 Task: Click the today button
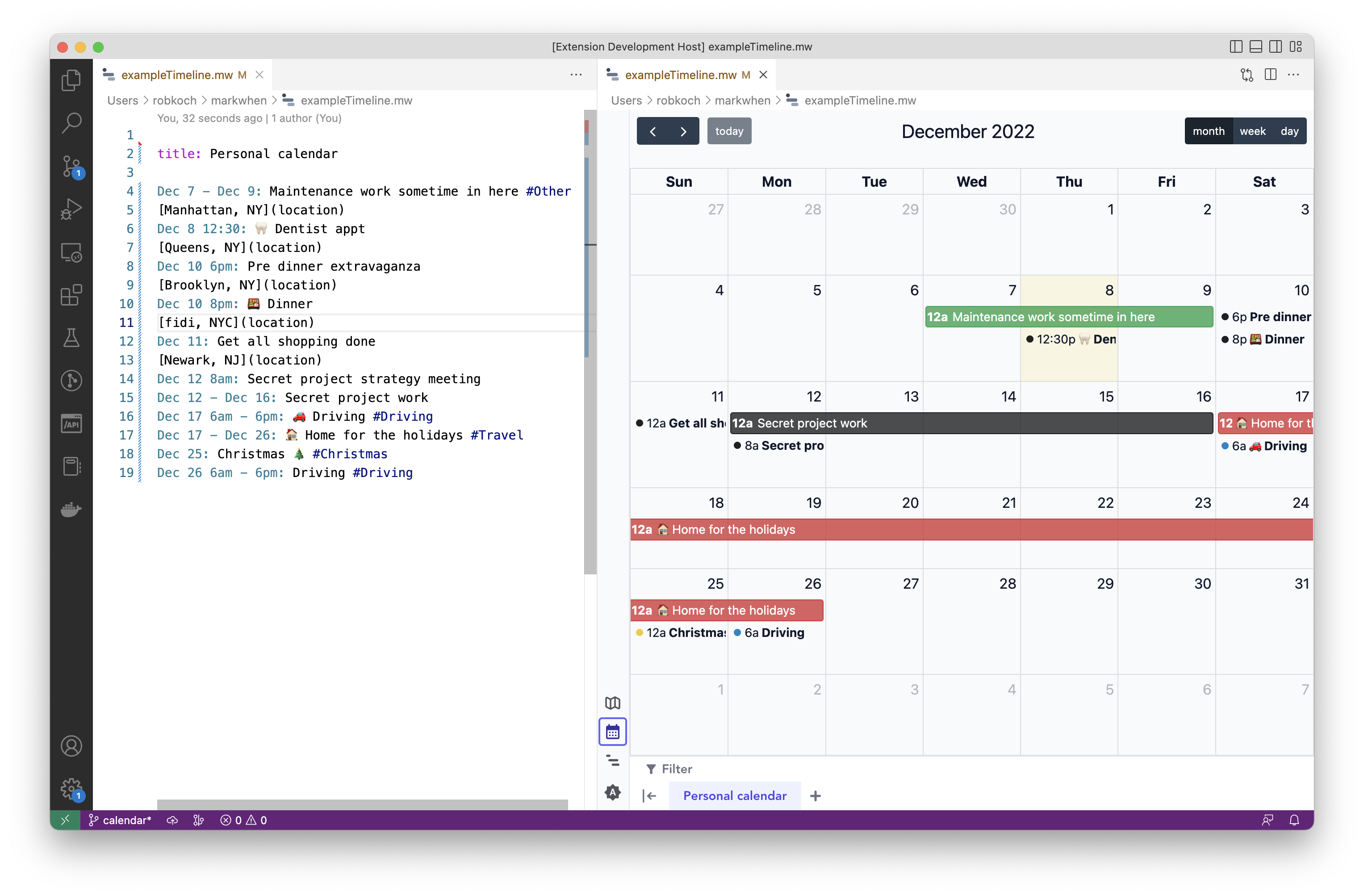729,131
